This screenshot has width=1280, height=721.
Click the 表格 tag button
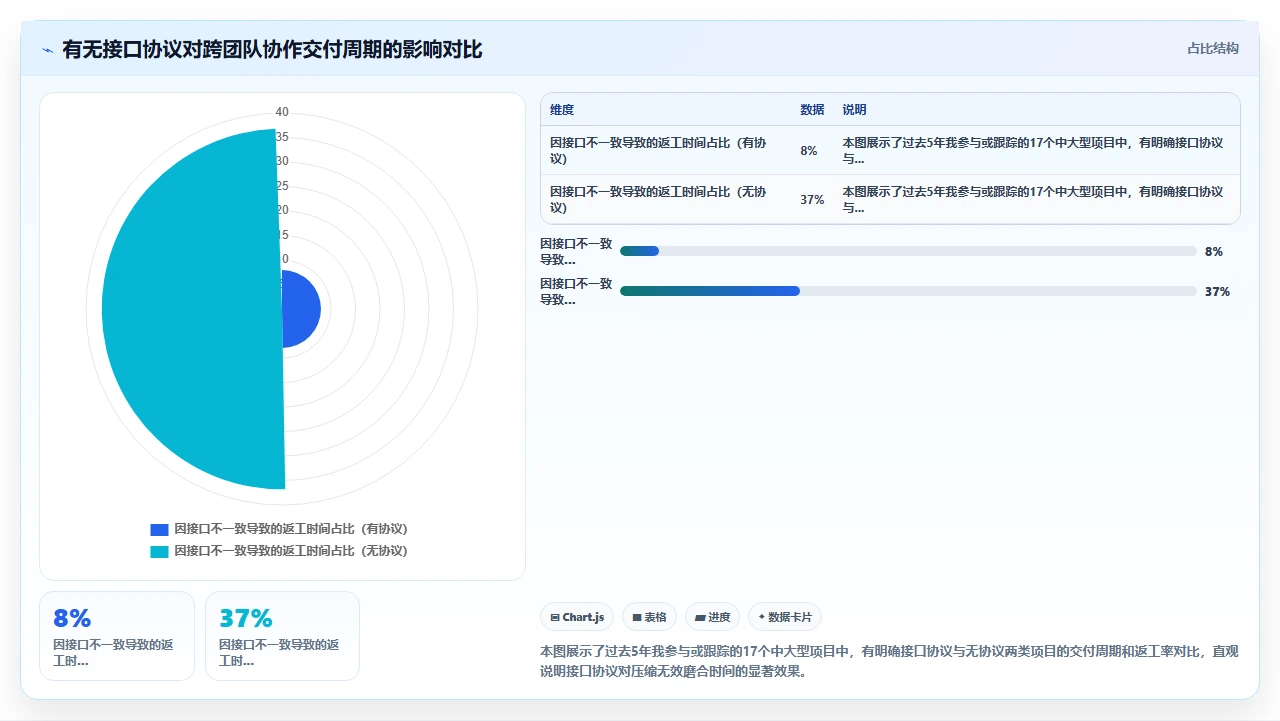point(649,617)
